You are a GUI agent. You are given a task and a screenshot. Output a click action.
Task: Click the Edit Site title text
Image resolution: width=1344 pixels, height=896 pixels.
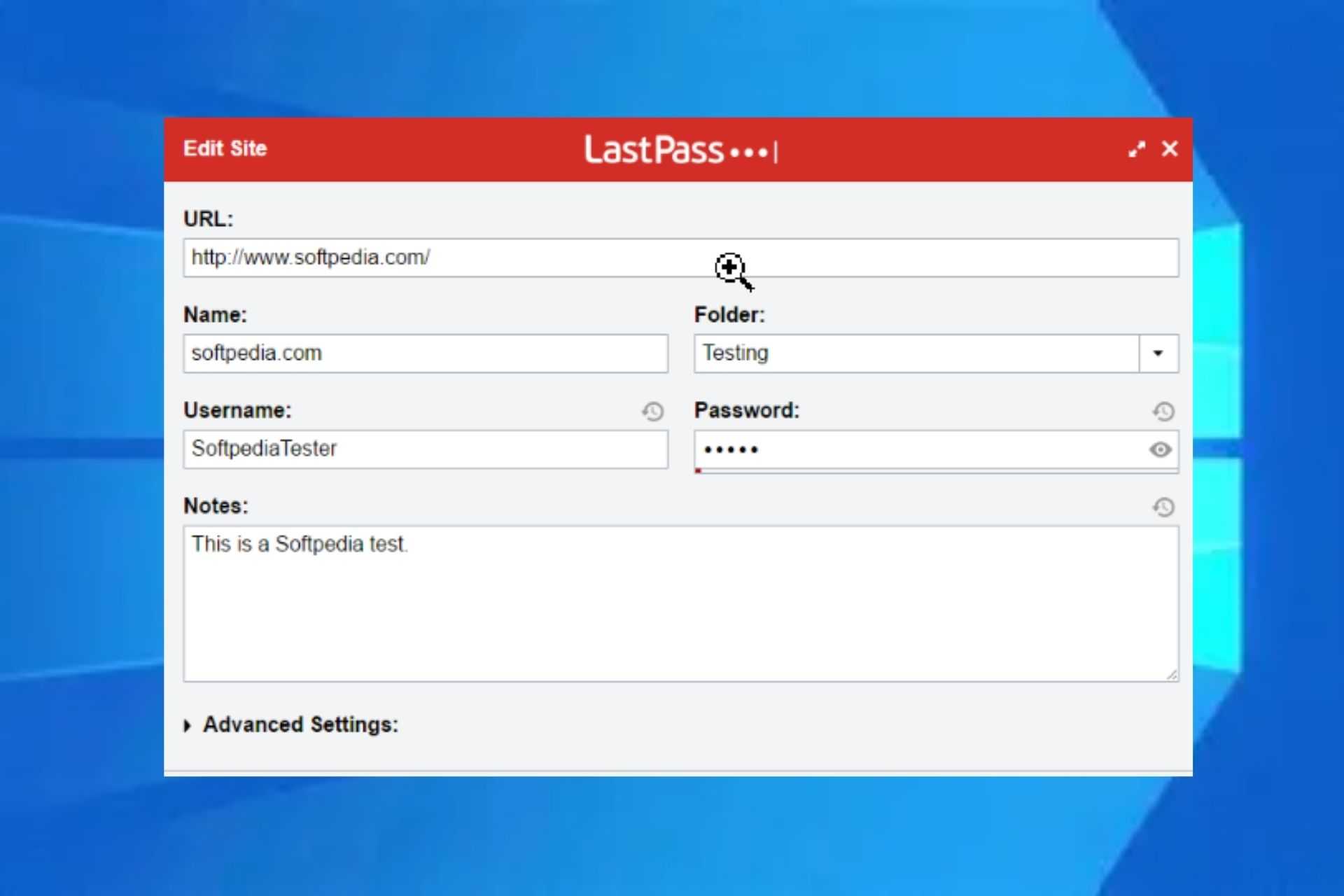point(225,148)
